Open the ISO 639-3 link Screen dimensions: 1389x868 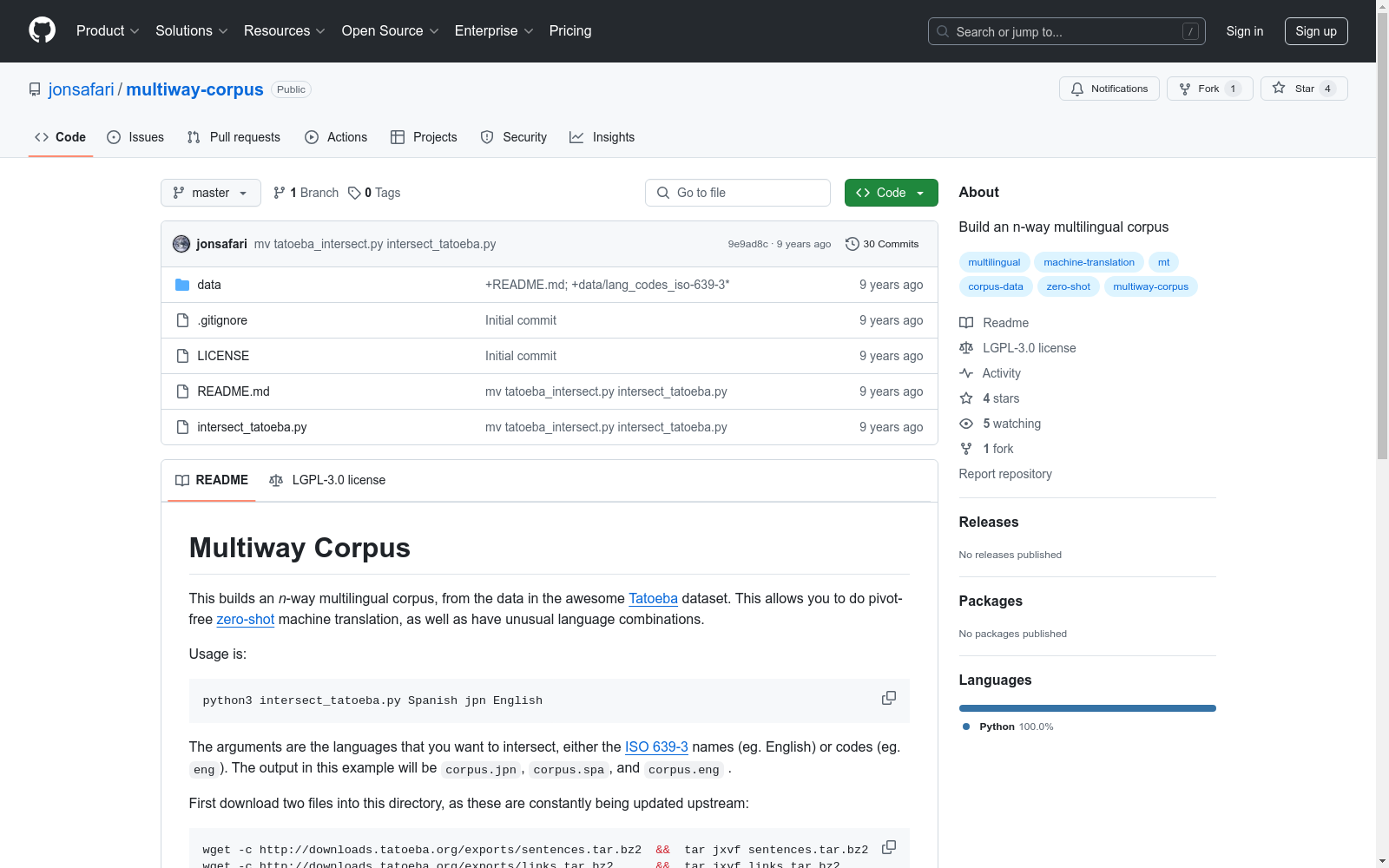(x=656, y=746)
